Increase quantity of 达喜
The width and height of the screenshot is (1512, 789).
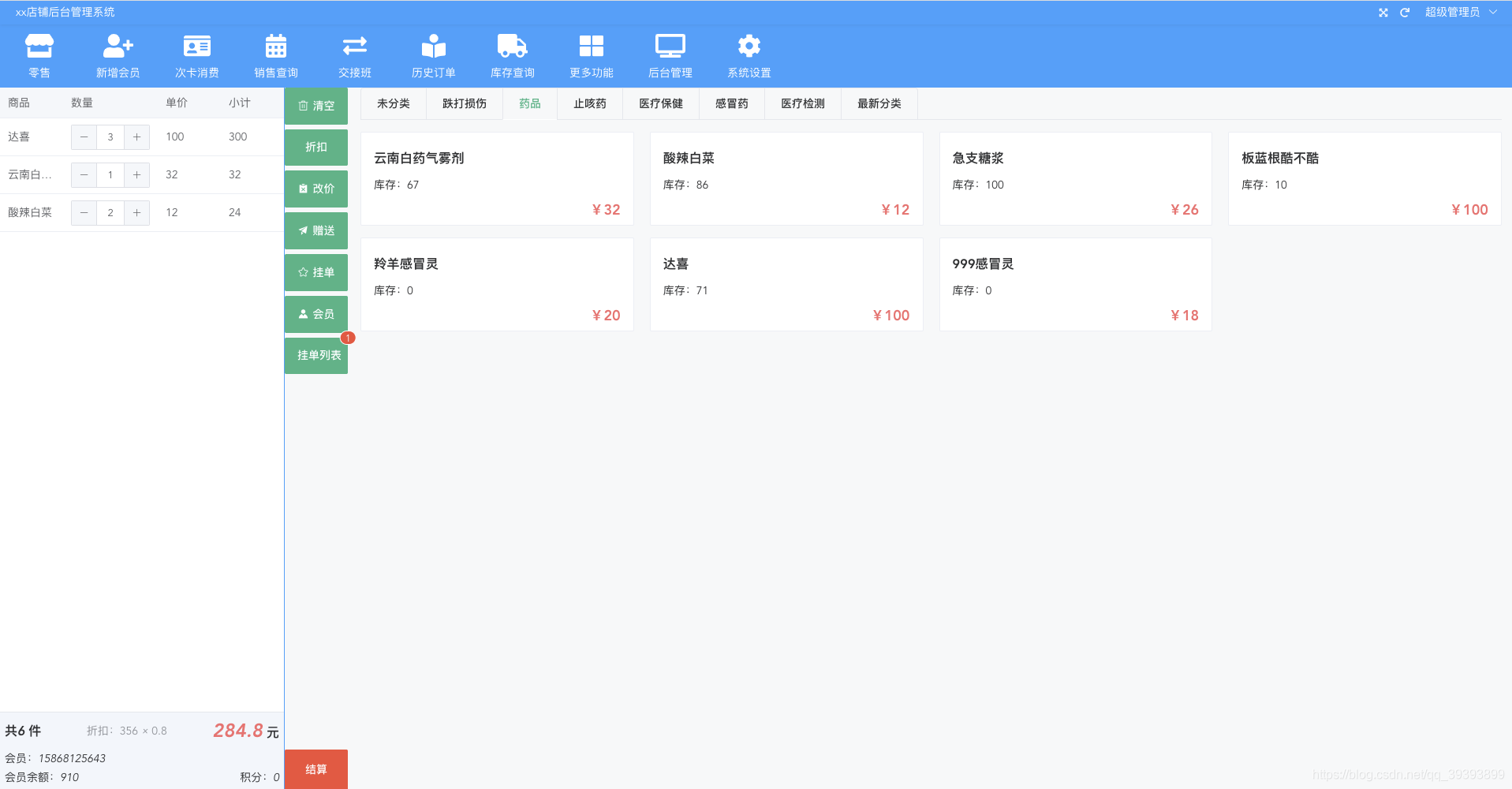[x=136, y=136]
